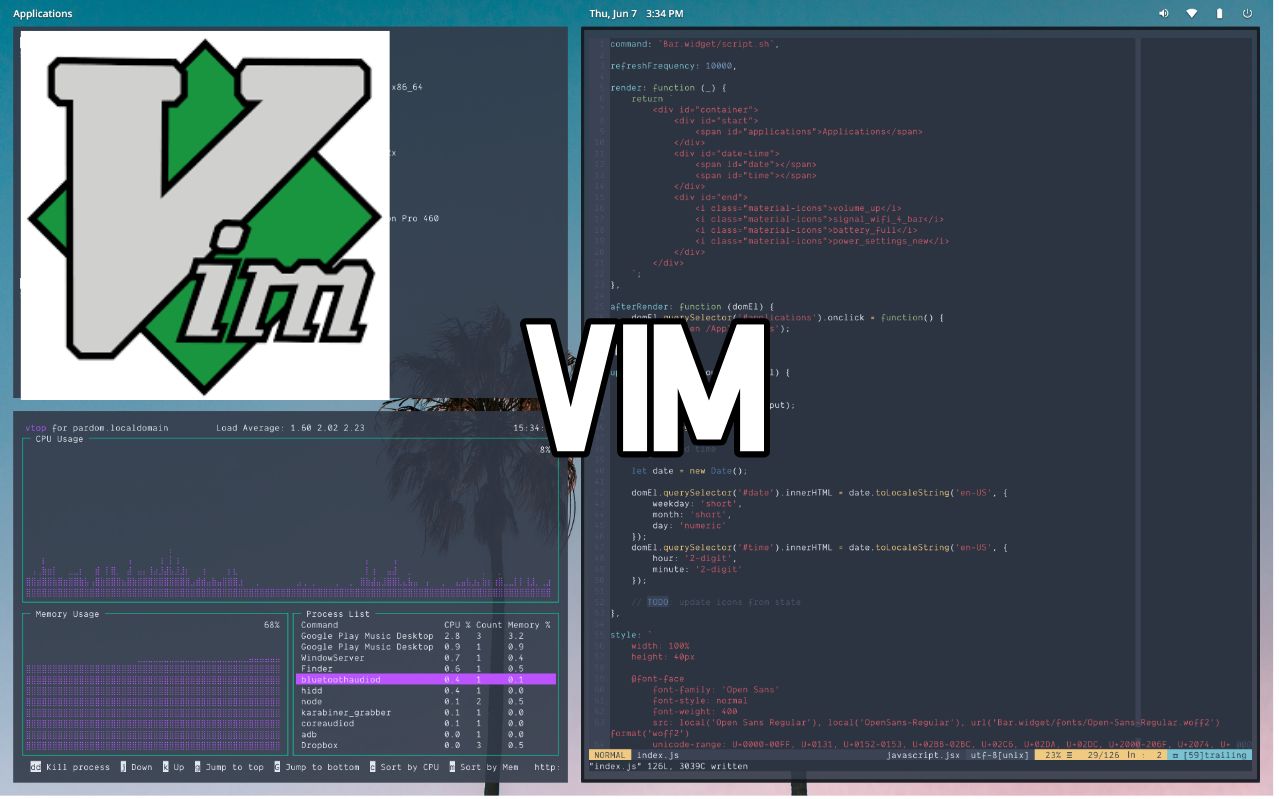Click the 'refreshFrequency: 10000,' line in Vim
The image size is (1279, 799).
coord(673,65)
